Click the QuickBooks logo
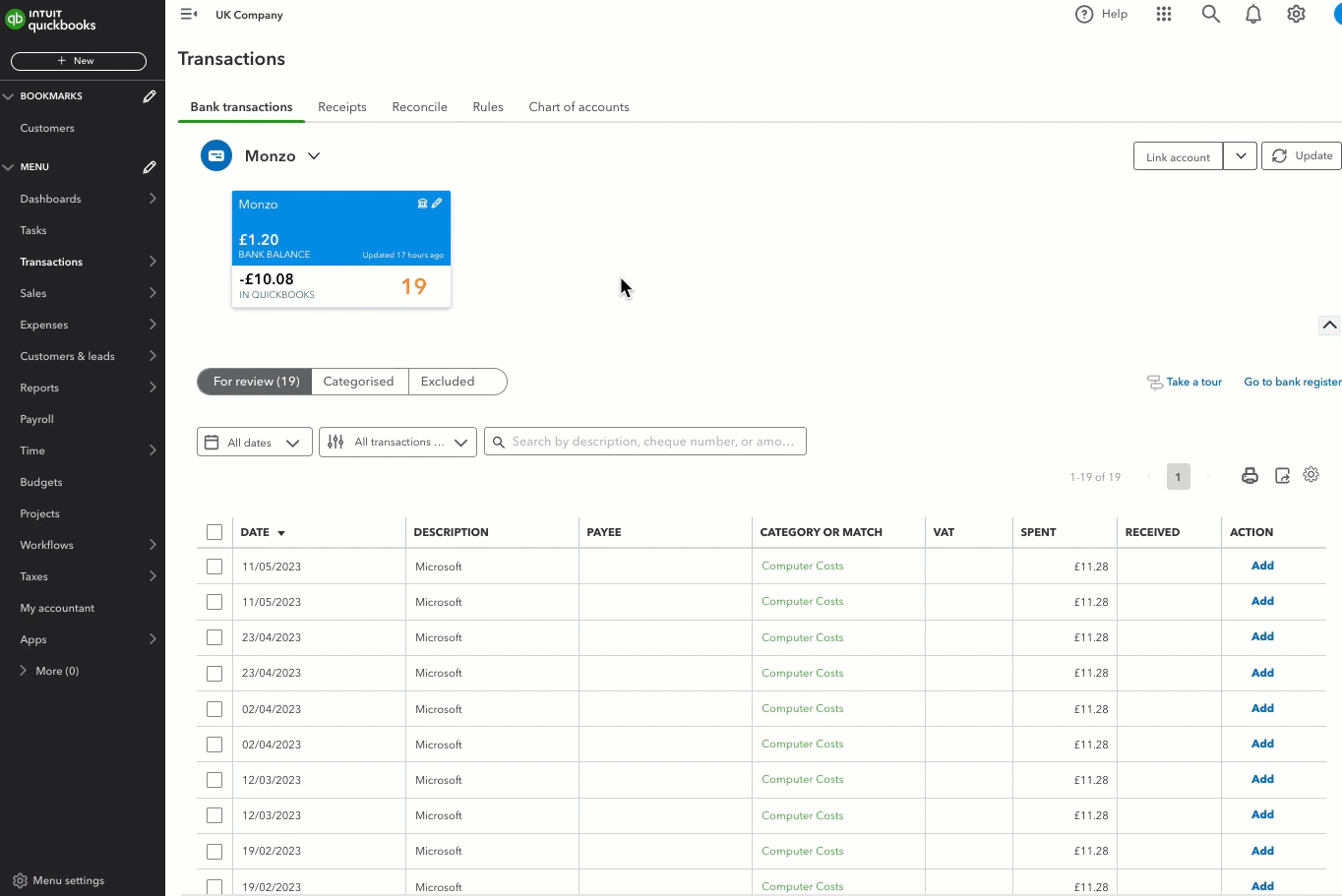 51,20
